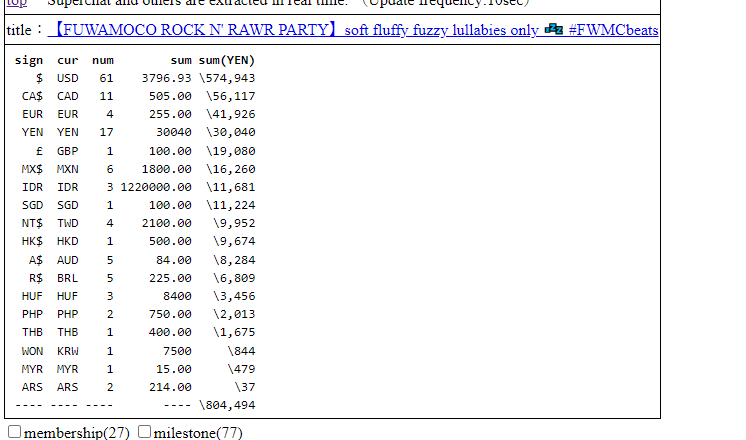The image size is (746, 440).
Task: Select the SGD yen value \11,224
Action: tap(231, 205)
